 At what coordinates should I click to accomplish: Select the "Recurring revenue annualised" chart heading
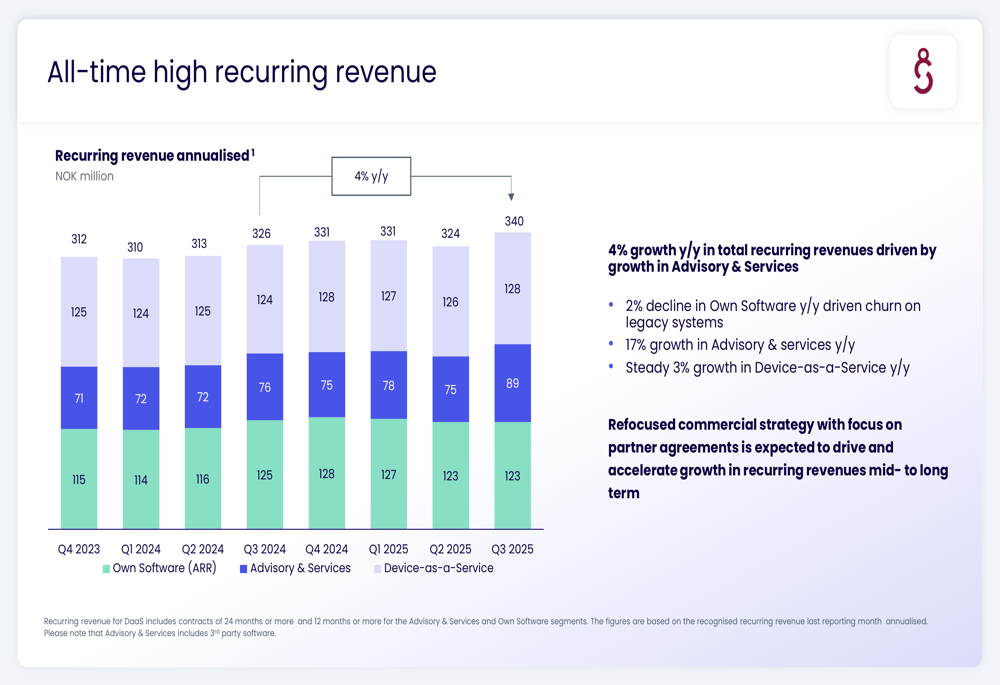pos(152,155)
